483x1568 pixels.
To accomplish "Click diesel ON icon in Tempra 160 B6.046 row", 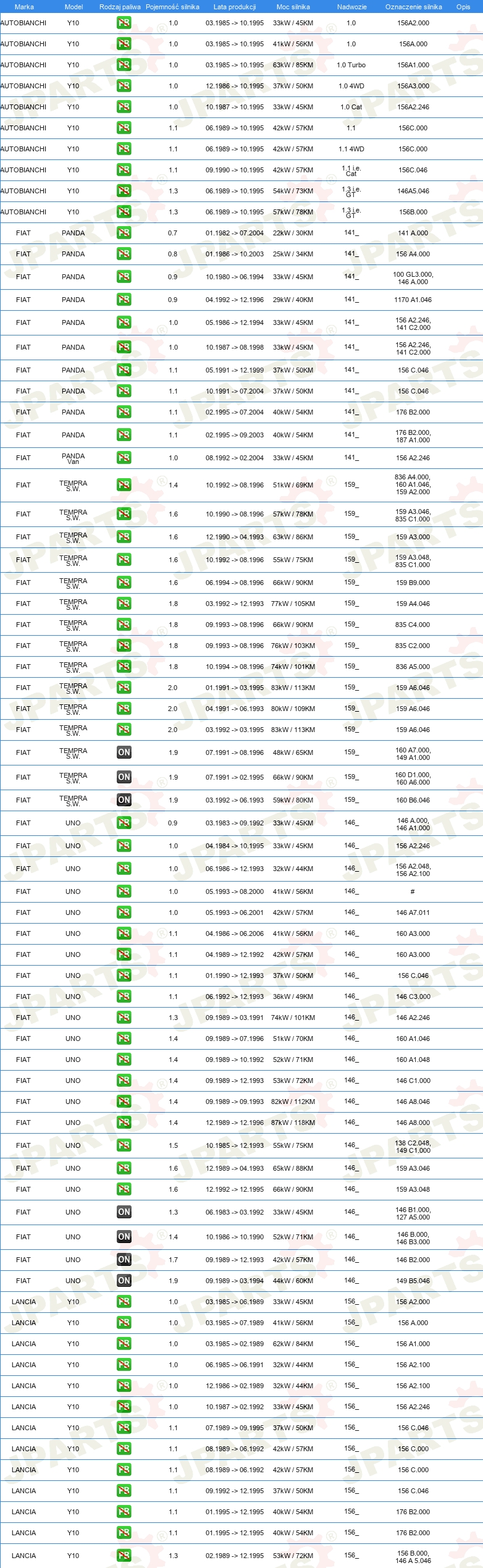I will (x=124, y=800).
